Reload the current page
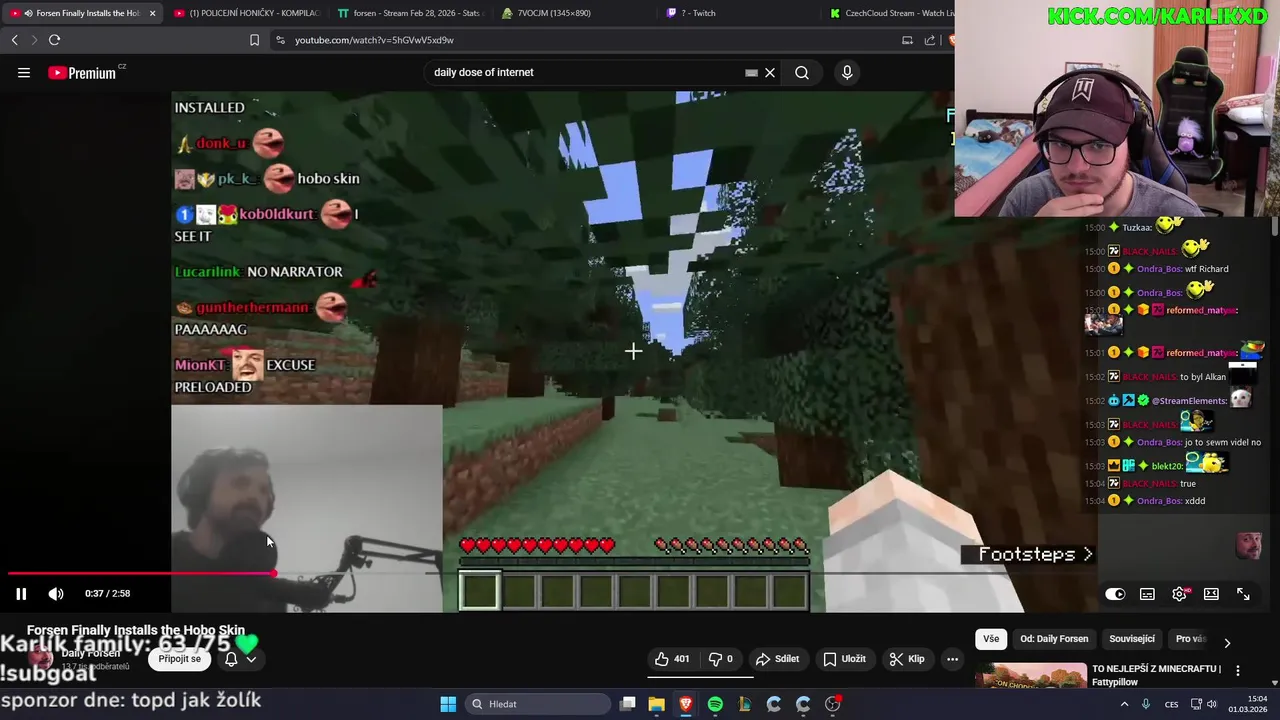1280x720 pixels. pyautogui.click(x=54, y=40)
